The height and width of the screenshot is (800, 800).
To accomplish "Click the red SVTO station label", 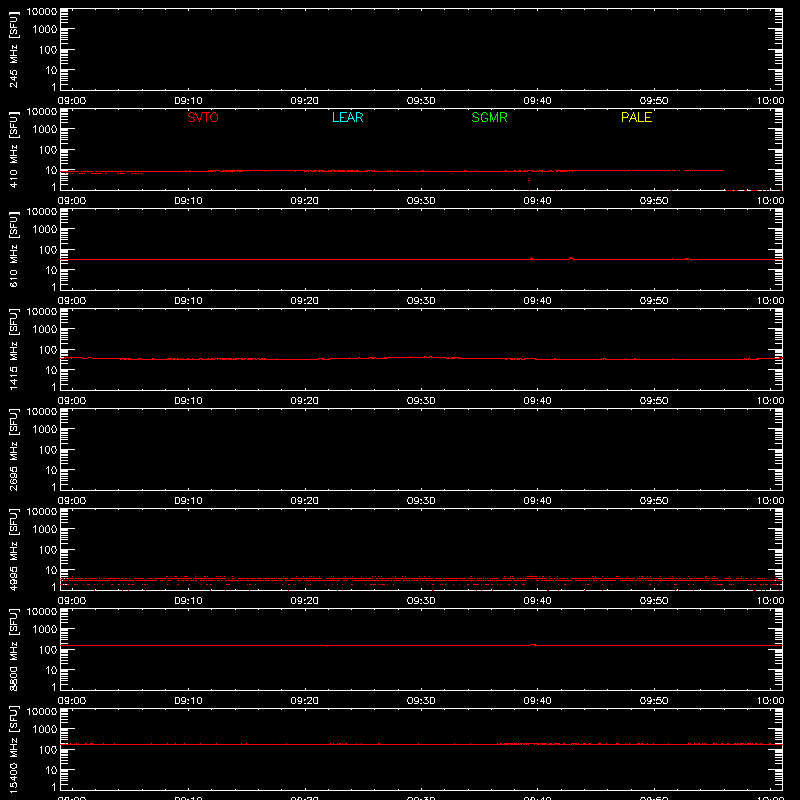I will pos(203,117).
